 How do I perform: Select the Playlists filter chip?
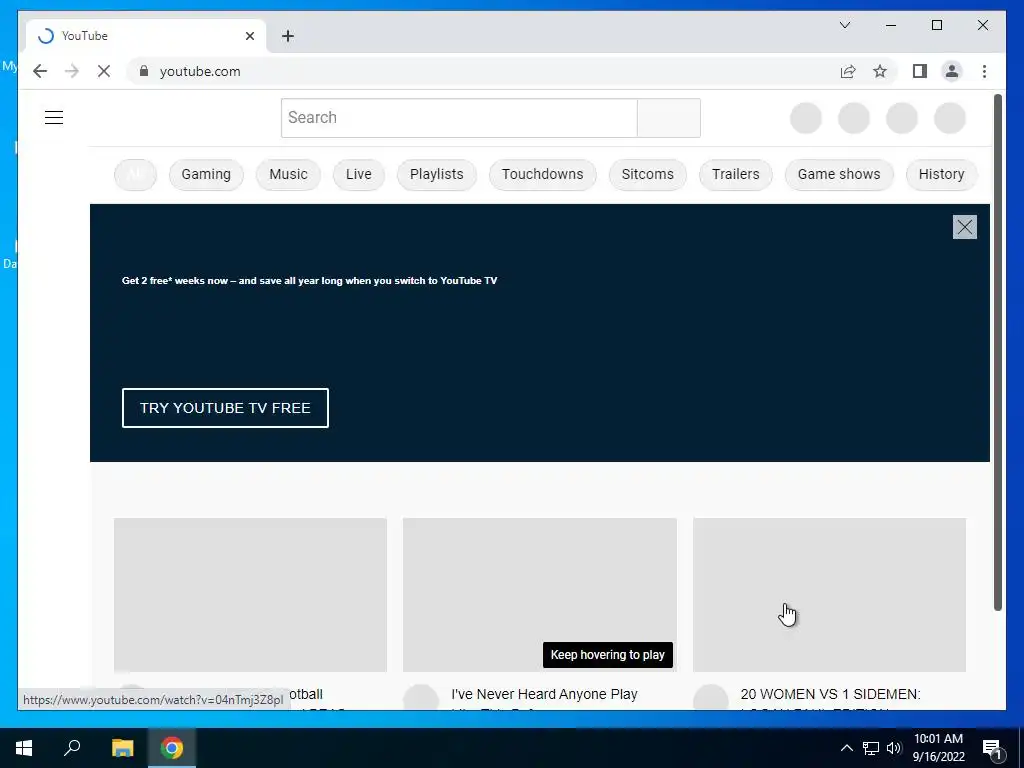(436, 174)
